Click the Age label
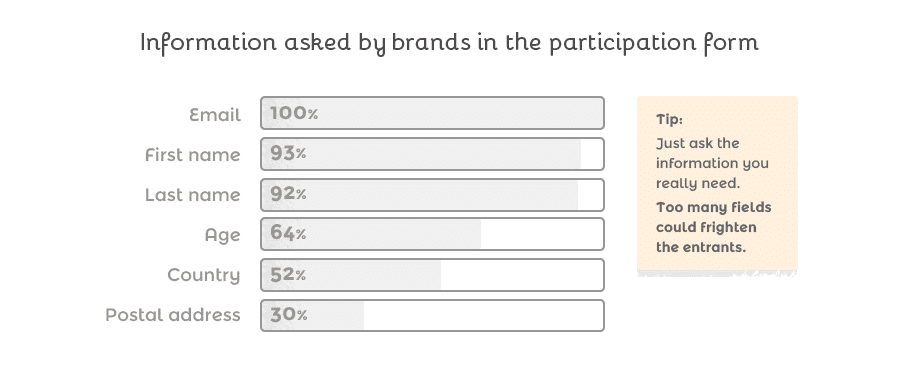 pyautogui.click(x=222, y=235)
